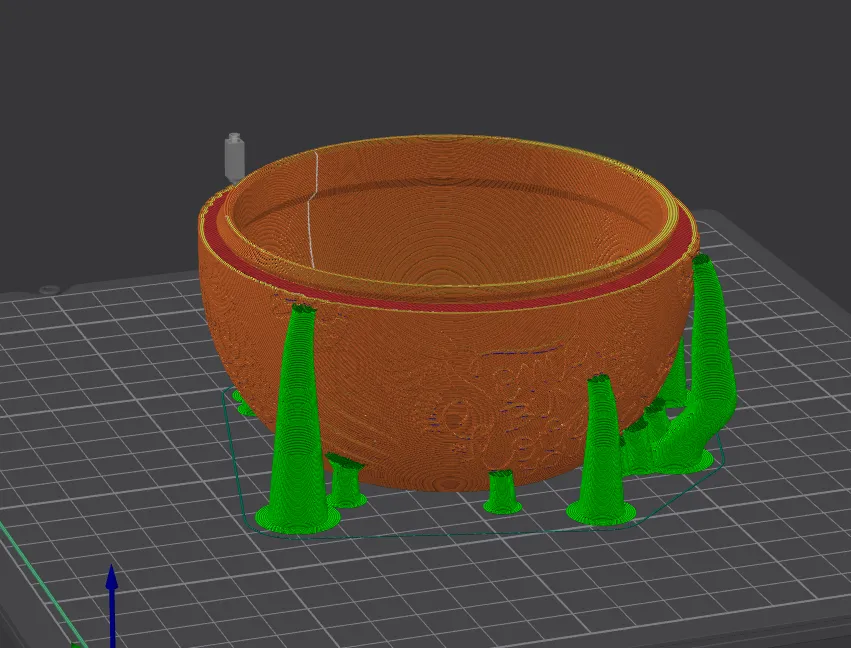Click the small green support at front center

(x=501, y=491)
